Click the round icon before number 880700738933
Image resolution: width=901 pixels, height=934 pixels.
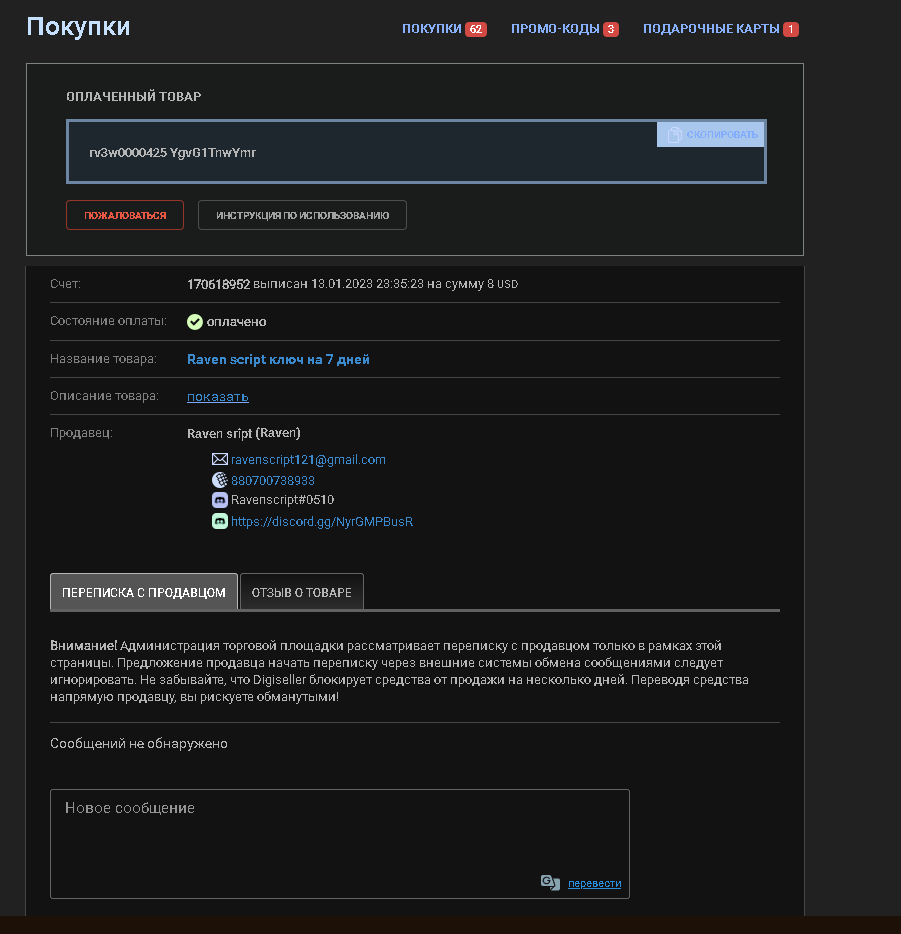(220, 480)
